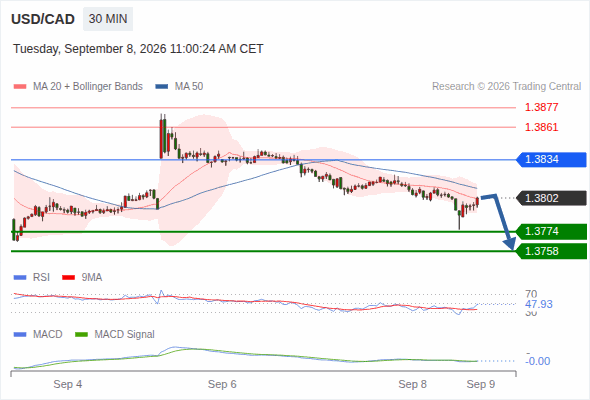Click the 1.3861 resistance label
The width and height of the screenshot is (590, 400).
tap(541, 127)
